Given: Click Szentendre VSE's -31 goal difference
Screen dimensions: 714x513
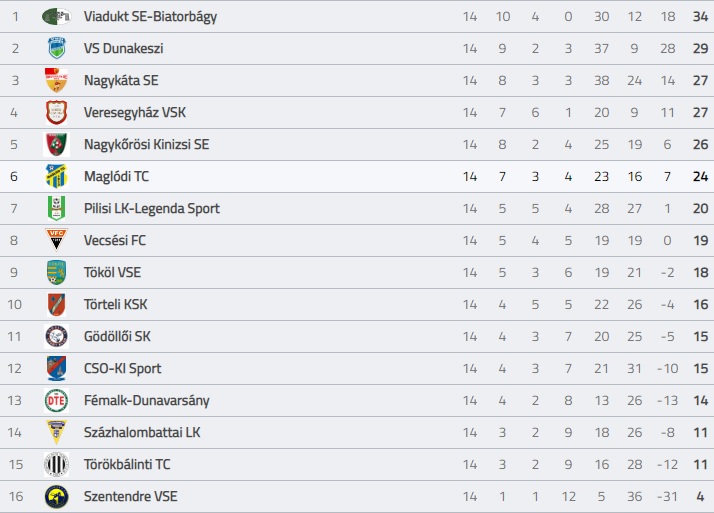Looking at the screenshot, I should tap(668, 496).
